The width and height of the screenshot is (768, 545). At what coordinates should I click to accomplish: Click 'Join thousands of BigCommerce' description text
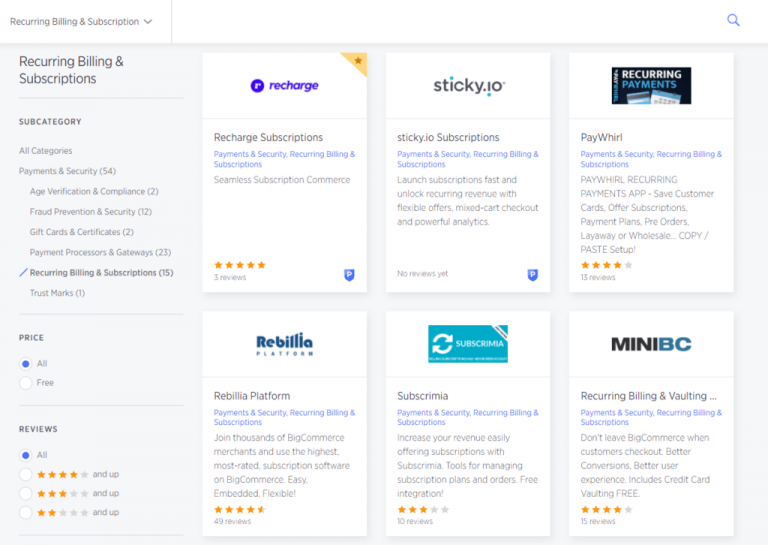(x=282, y=466)
